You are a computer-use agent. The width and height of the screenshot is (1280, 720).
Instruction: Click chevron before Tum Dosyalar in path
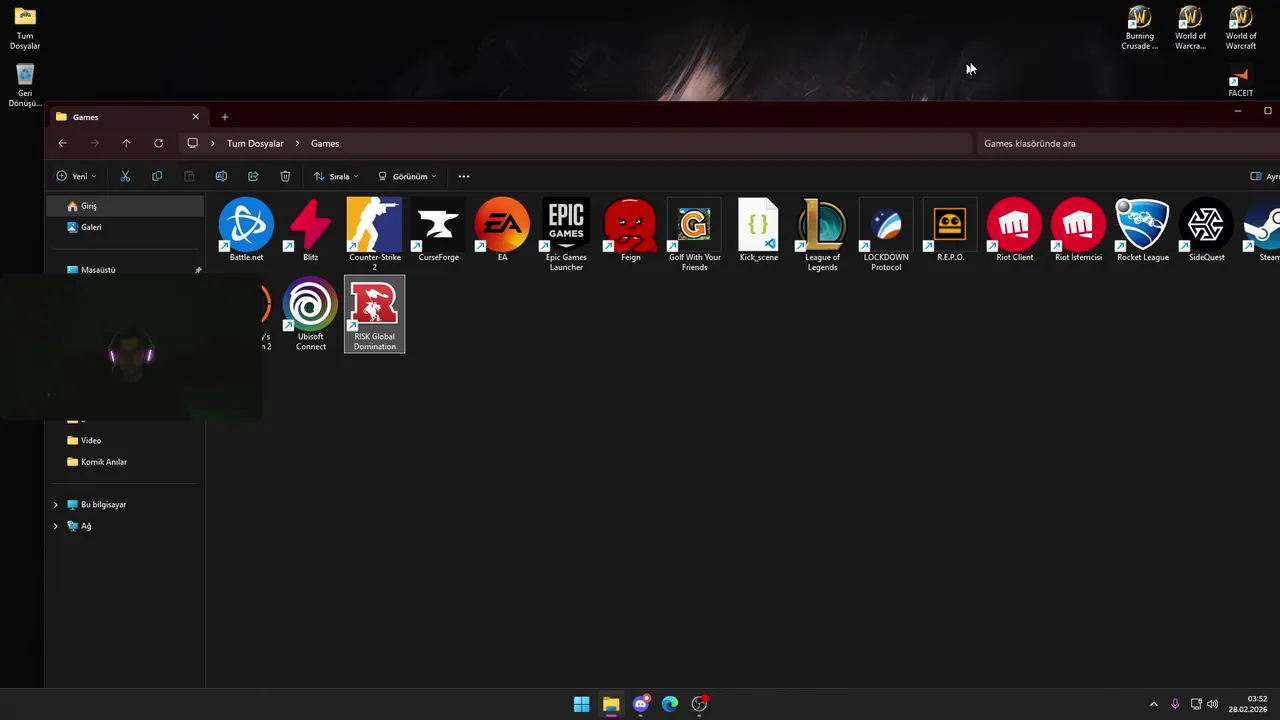pos(213,143)
